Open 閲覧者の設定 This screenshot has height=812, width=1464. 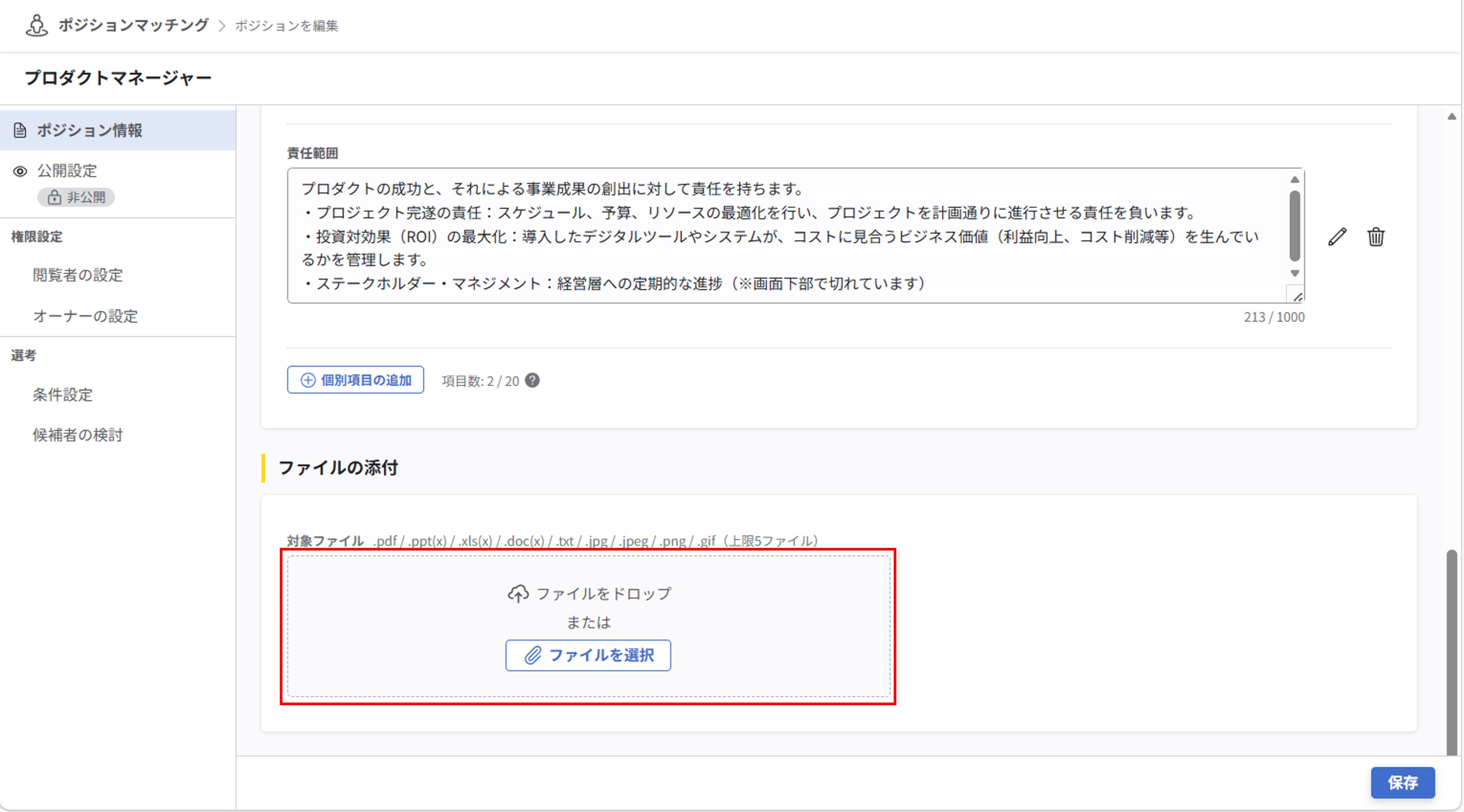pos(78,275)
